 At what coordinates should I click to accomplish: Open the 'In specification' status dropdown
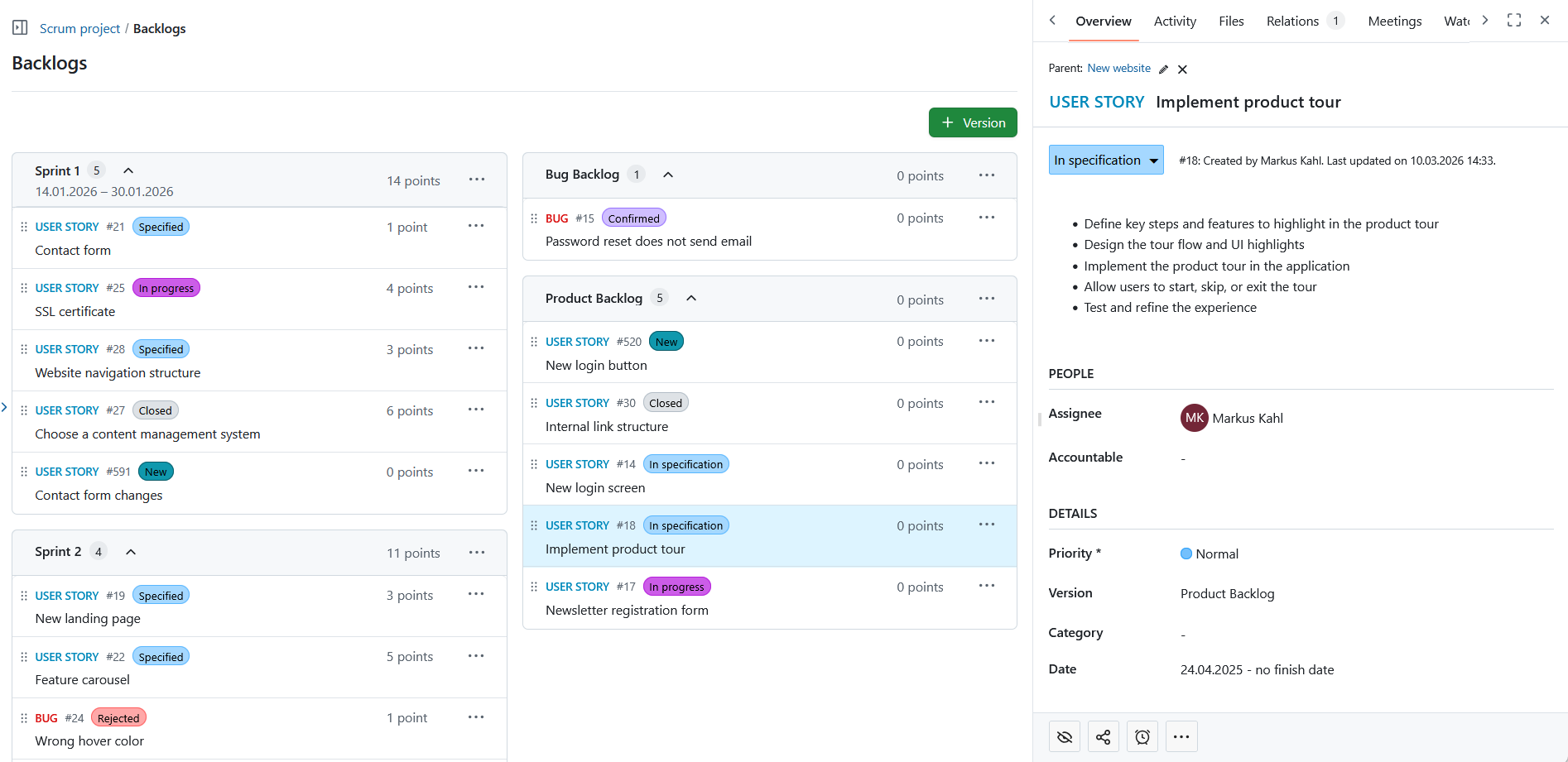pos(1106,160)
